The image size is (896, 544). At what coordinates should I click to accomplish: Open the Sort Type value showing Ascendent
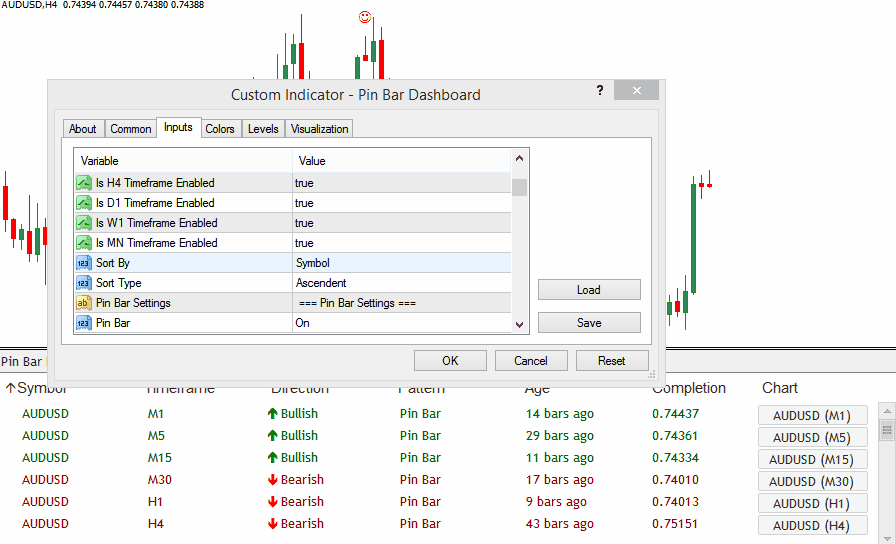400,283
